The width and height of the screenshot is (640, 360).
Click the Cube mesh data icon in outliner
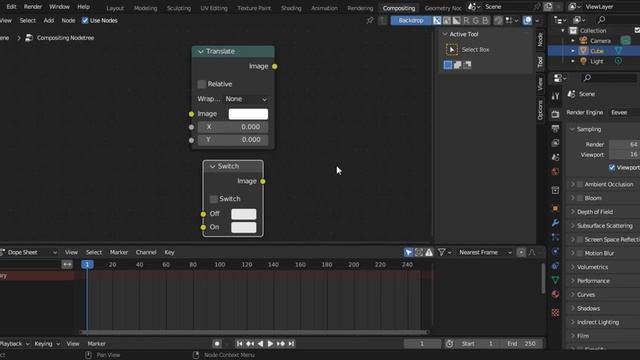coord(619,51)
